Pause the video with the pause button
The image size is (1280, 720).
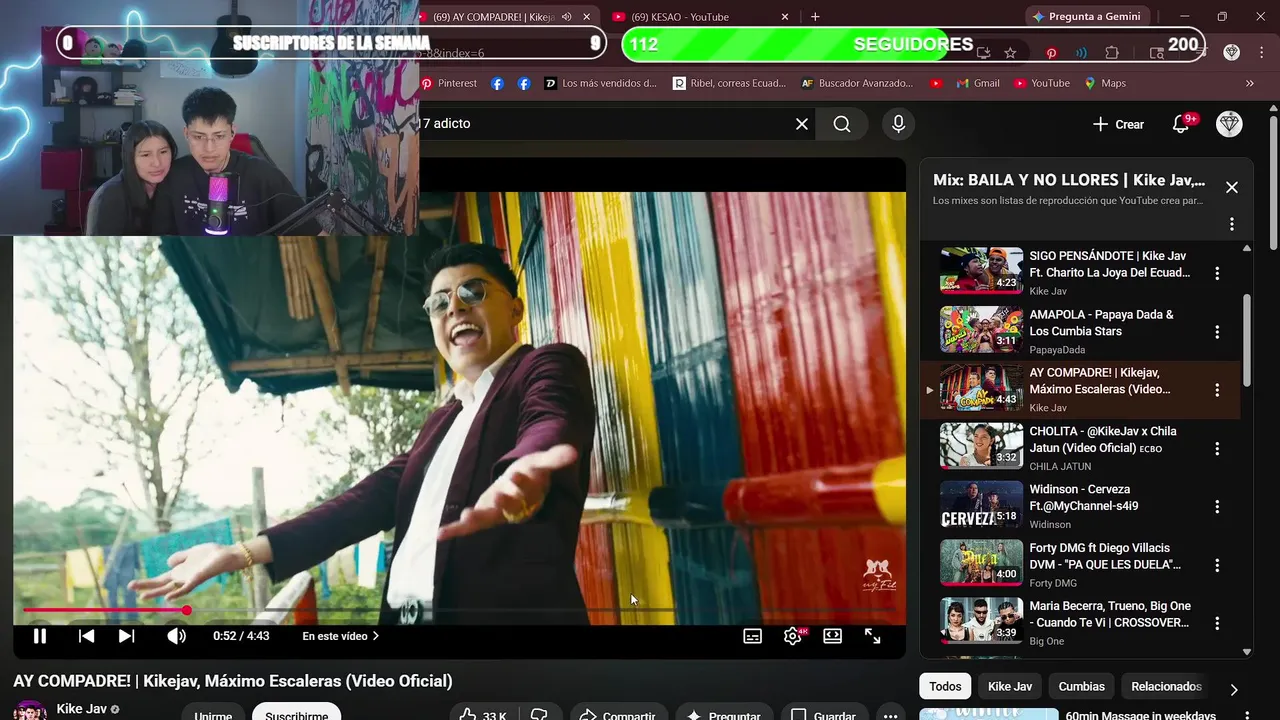[40, 636]
